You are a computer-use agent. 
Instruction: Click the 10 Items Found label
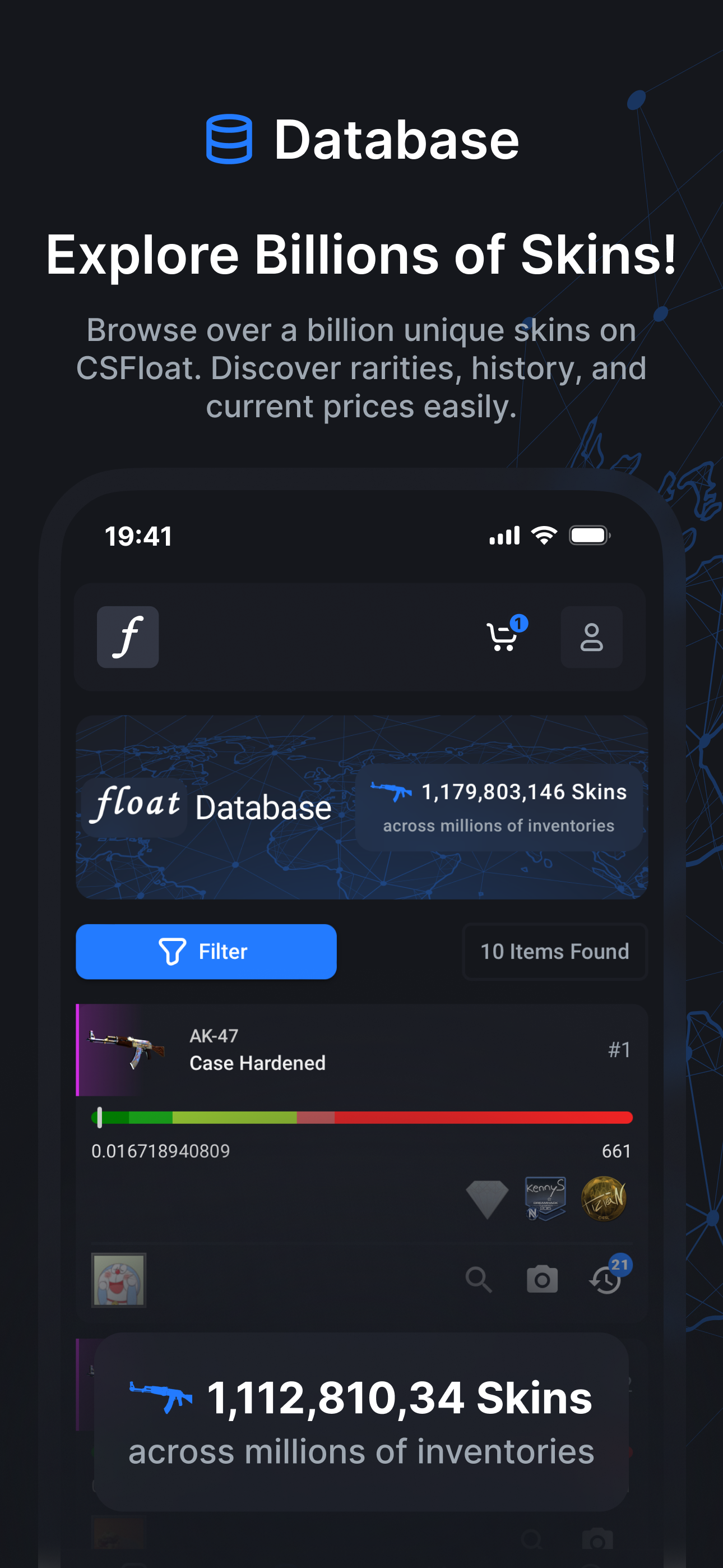click(x=554, y=951)
